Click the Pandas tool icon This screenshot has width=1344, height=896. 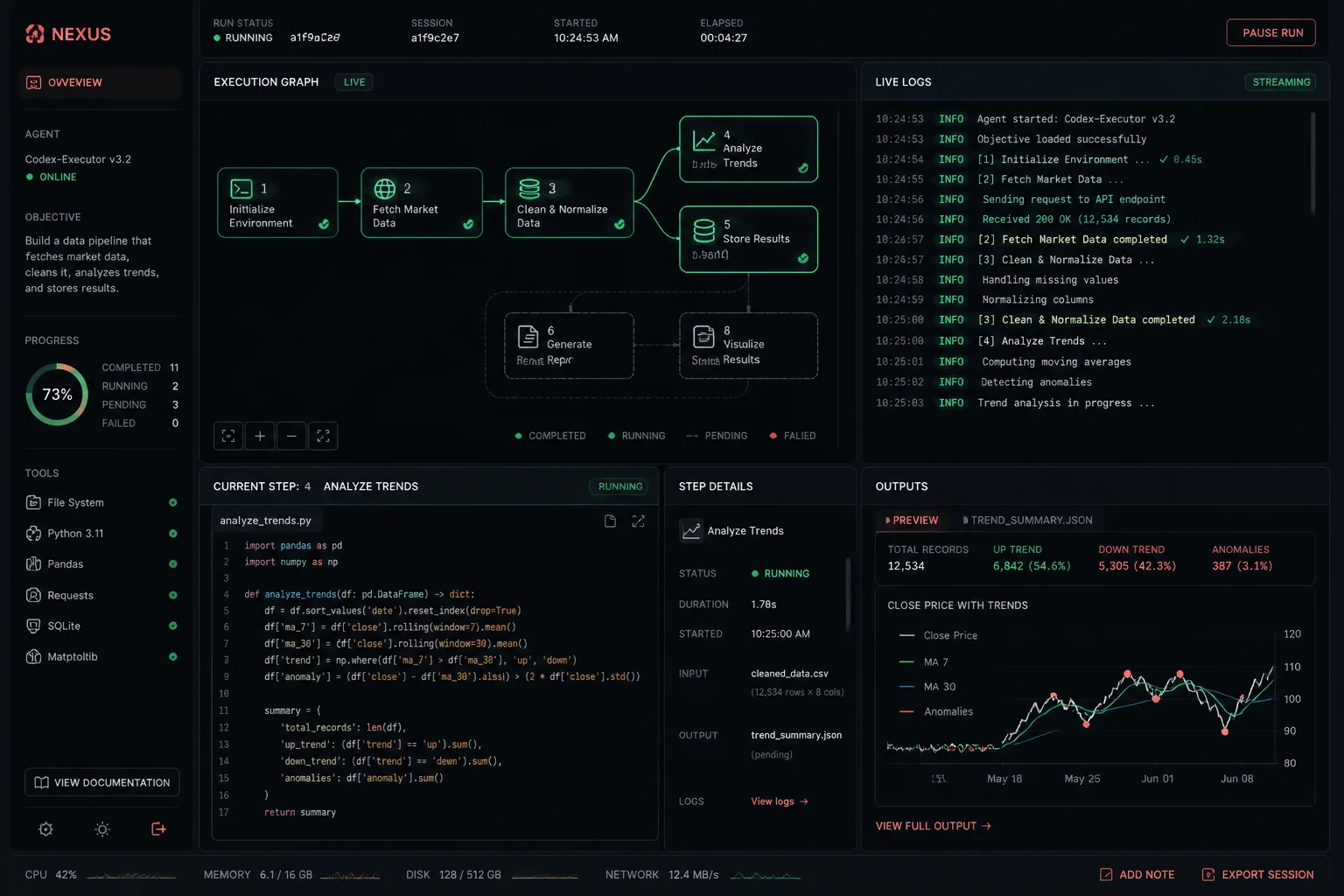(33, 564)
